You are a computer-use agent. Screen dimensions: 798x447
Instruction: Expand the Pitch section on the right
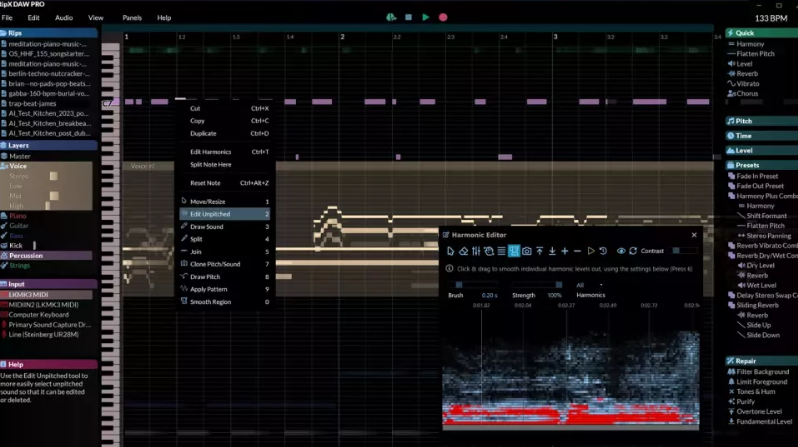click(761, 121)
